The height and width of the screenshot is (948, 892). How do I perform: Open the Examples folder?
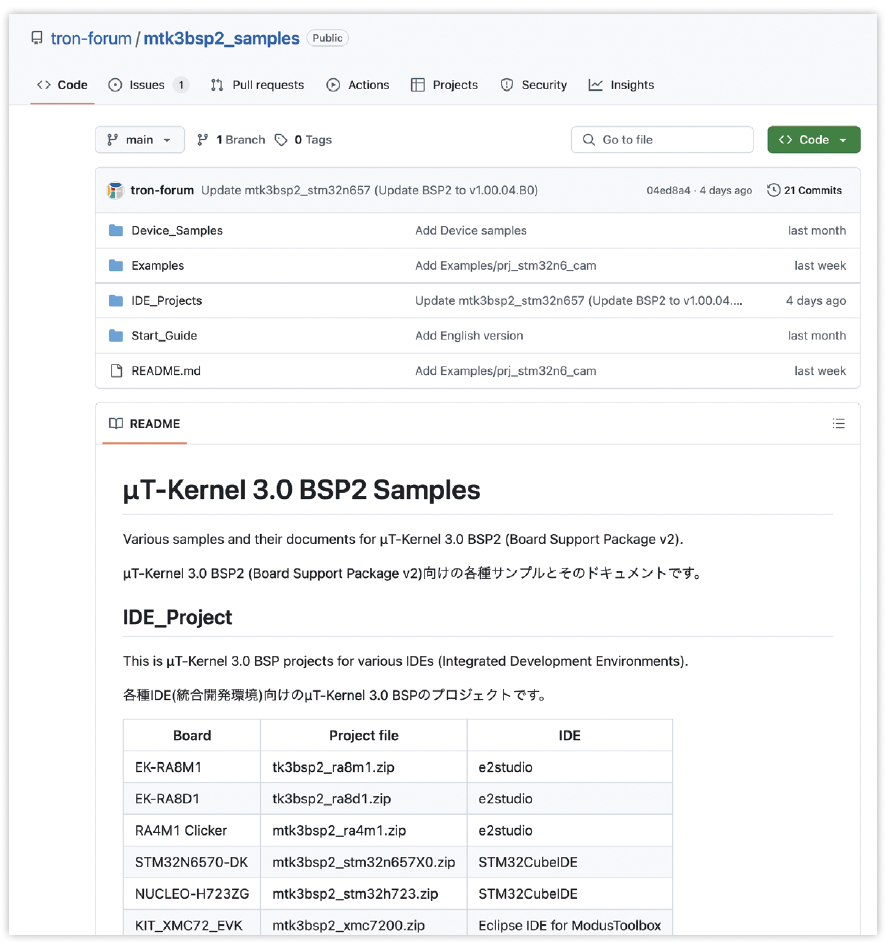click(158, 265)
